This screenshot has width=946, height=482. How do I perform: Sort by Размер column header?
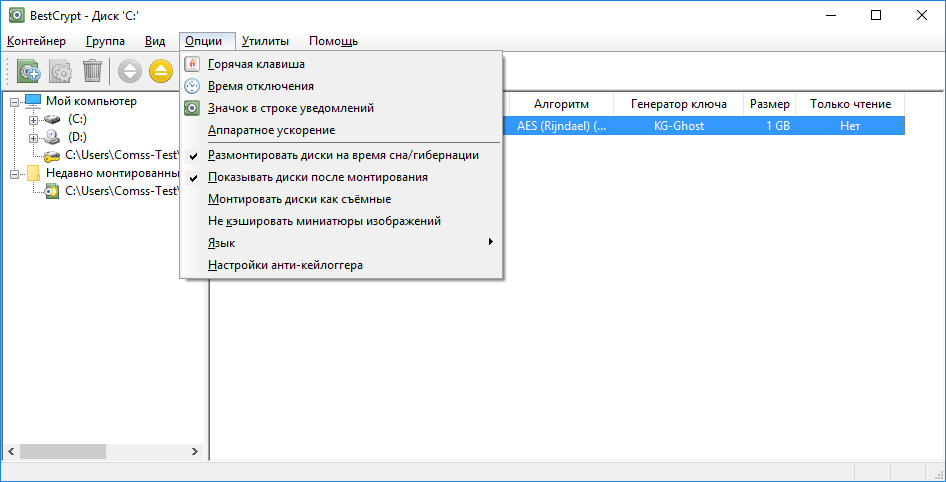click(x=770, y=104)
